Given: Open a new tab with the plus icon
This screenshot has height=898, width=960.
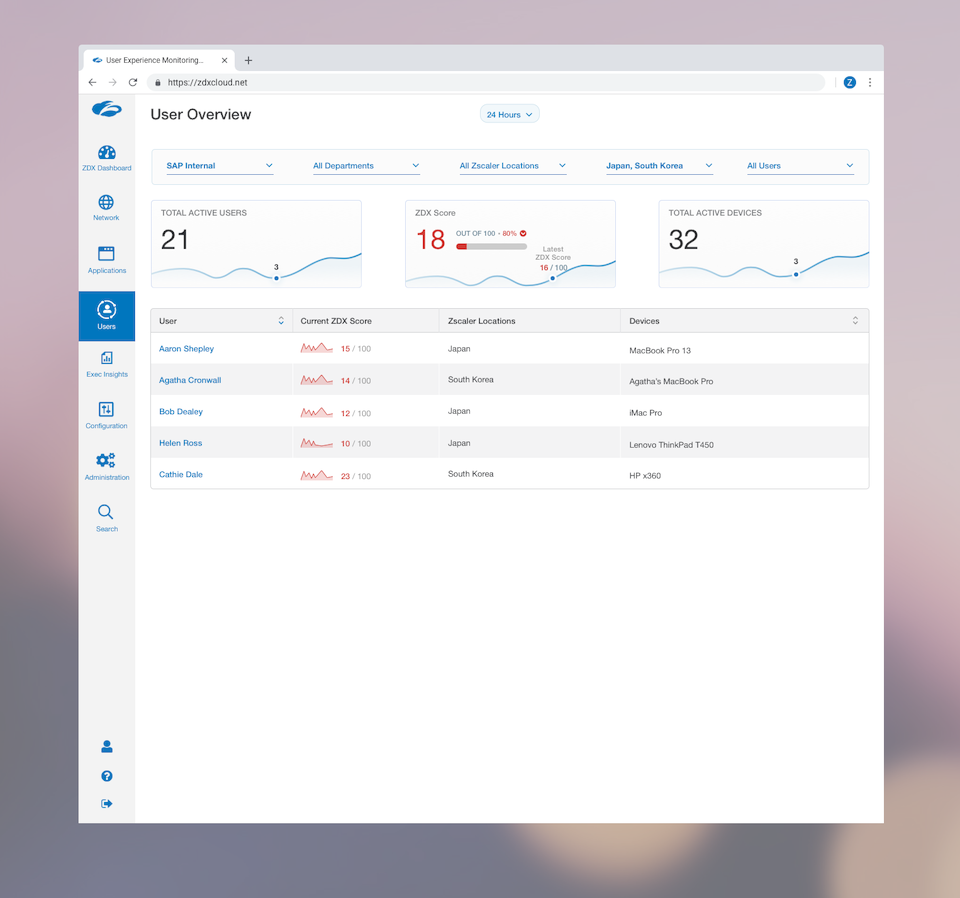Looking at the screenshot, I should pyautogui.click(x=248, y=60).
